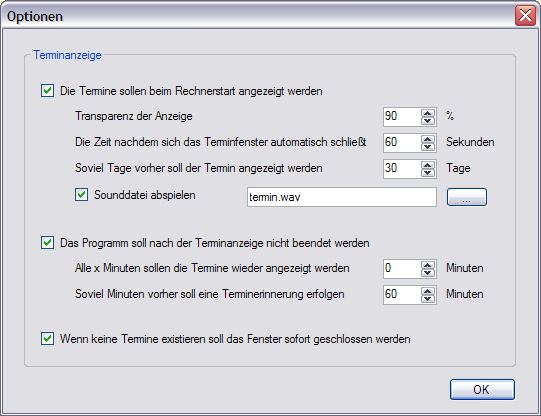Screen dimensions: 541x416
Task: Toggle Fenster sofort geschlossen werden checkbox
Action: 47,339
